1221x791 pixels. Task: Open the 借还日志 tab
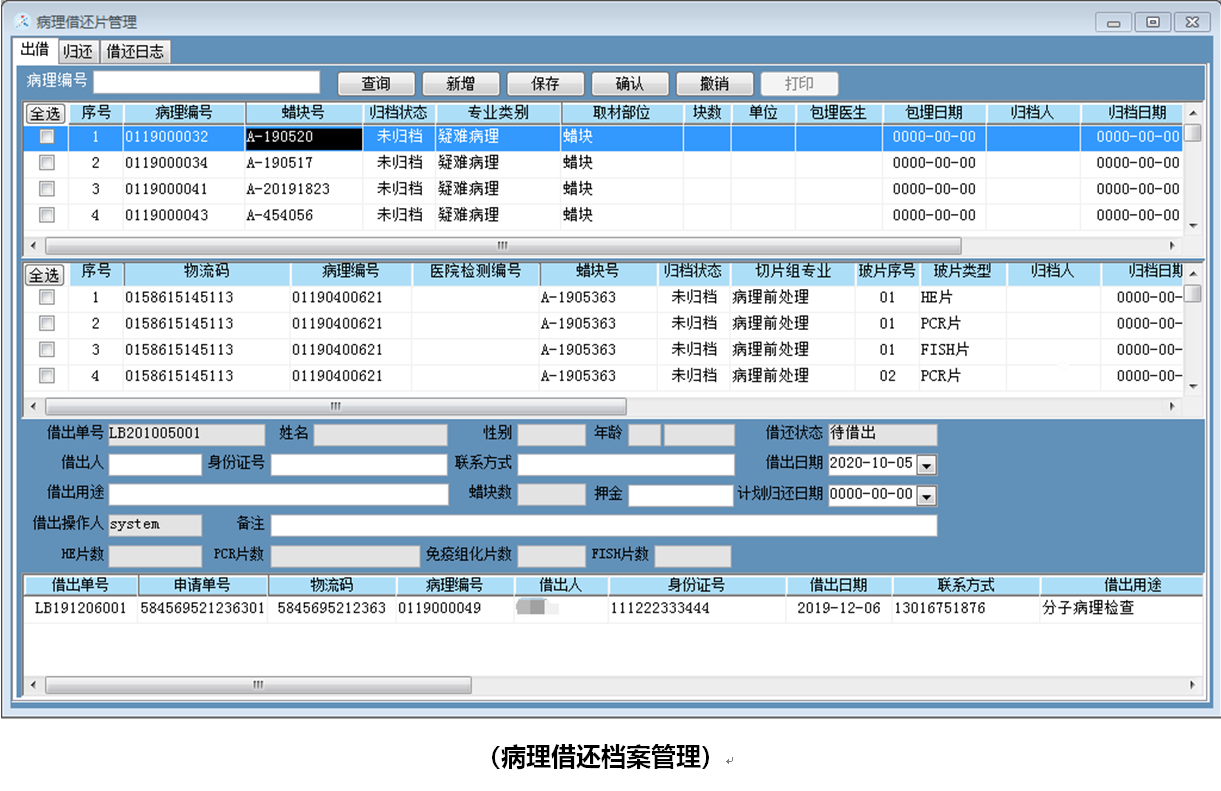click(135, 51)
